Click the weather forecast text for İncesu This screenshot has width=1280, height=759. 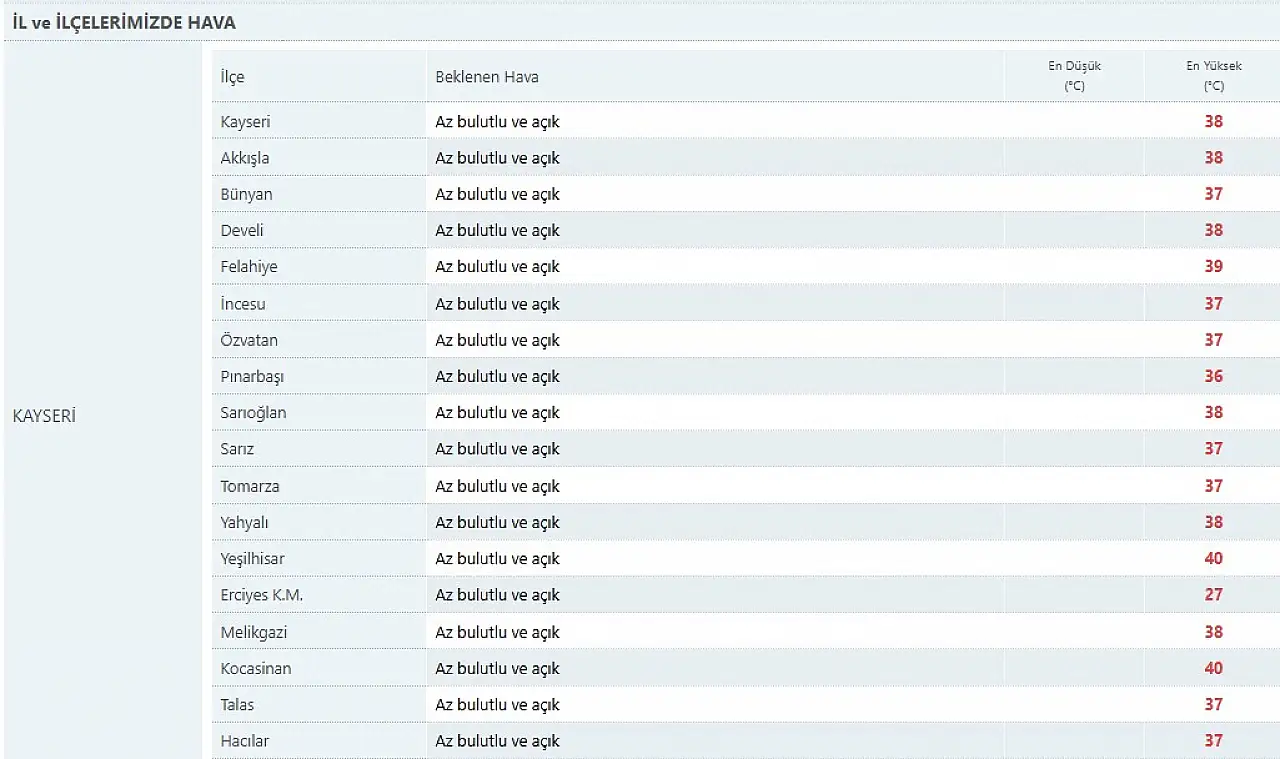(497, 303)
